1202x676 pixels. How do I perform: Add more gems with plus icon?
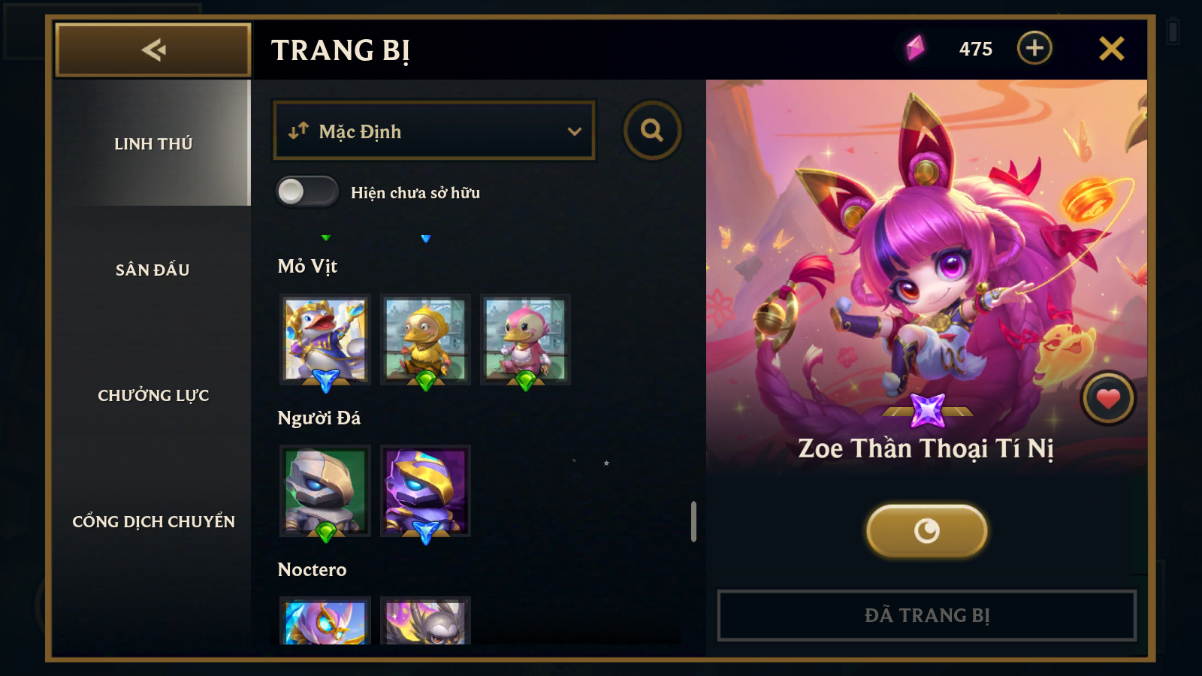pos(1034,48)
